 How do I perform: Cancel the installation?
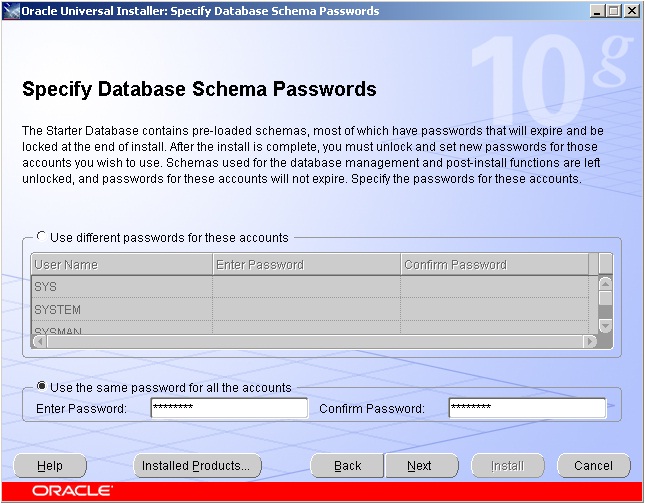point(593,466)
